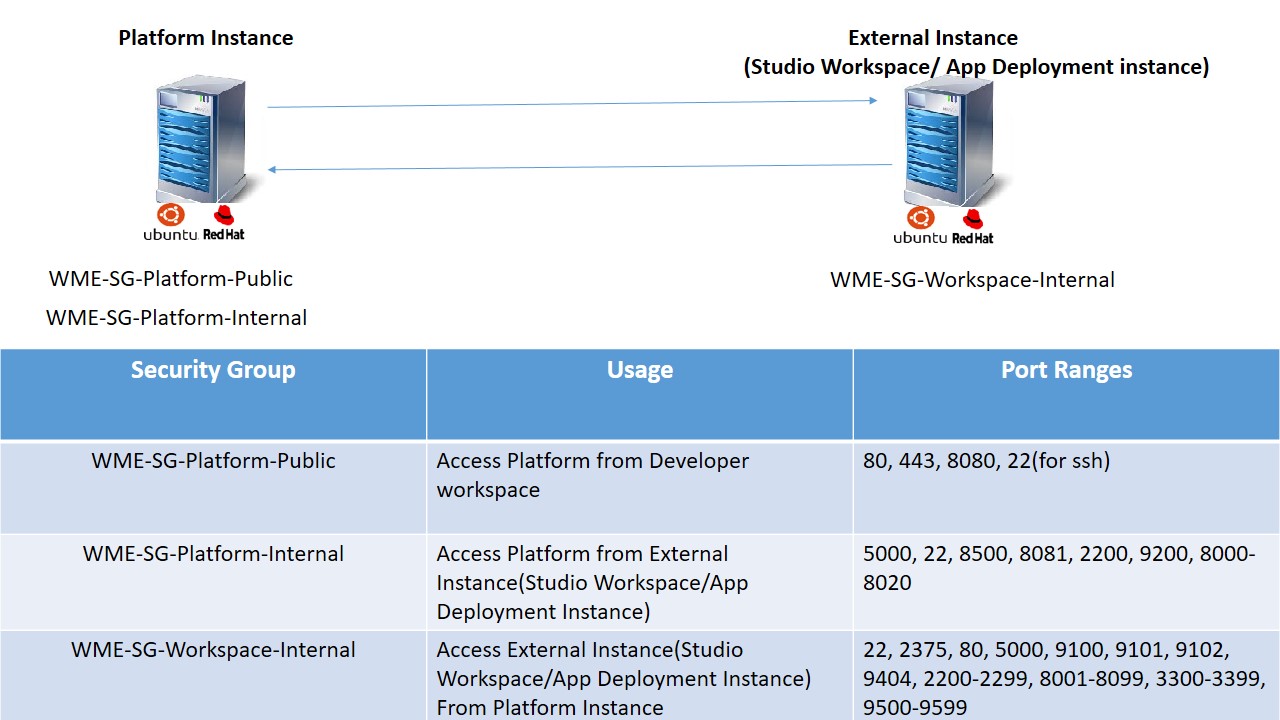Image resolution: width=1280 pixels, height=720 pixels.
Task: Select the External Instance title text
Action: pos(932,37)
